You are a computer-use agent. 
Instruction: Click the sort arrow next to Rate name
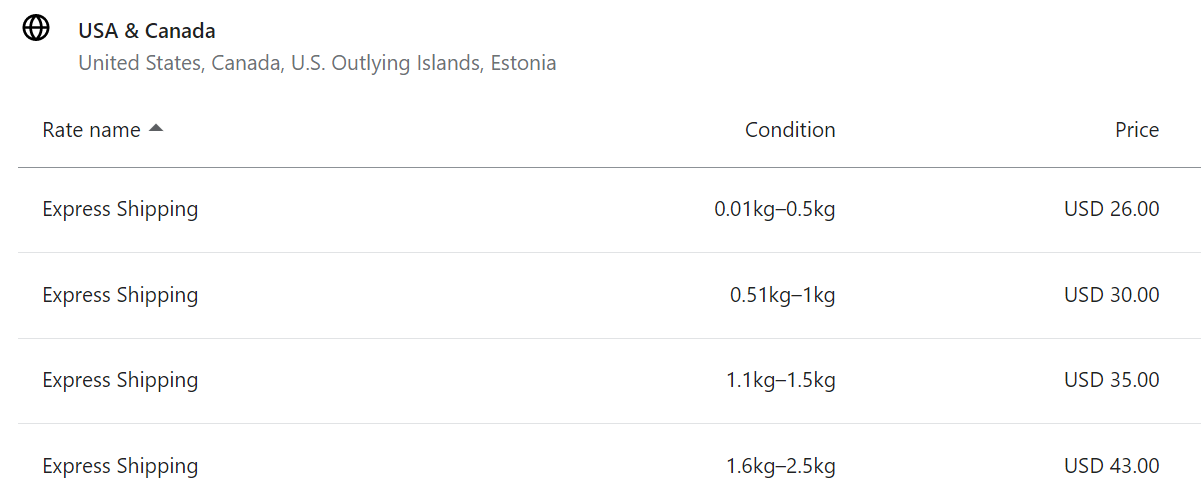[x=155, y=129]
